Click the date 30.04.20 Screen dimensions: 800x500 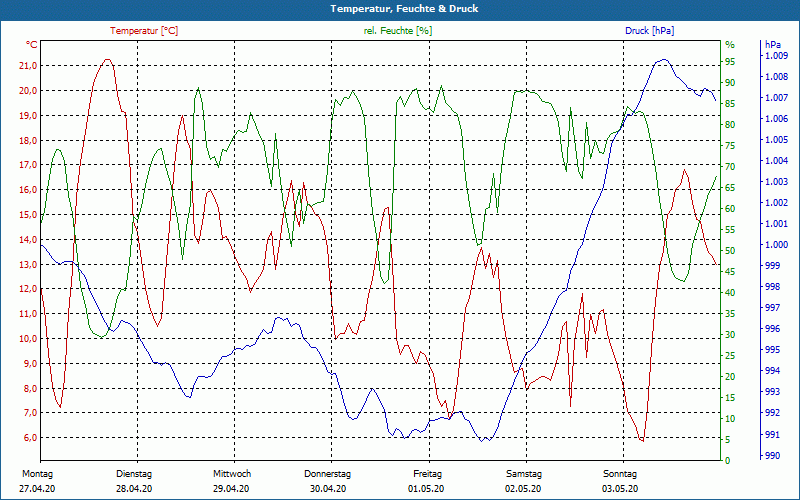coord(328,489)
